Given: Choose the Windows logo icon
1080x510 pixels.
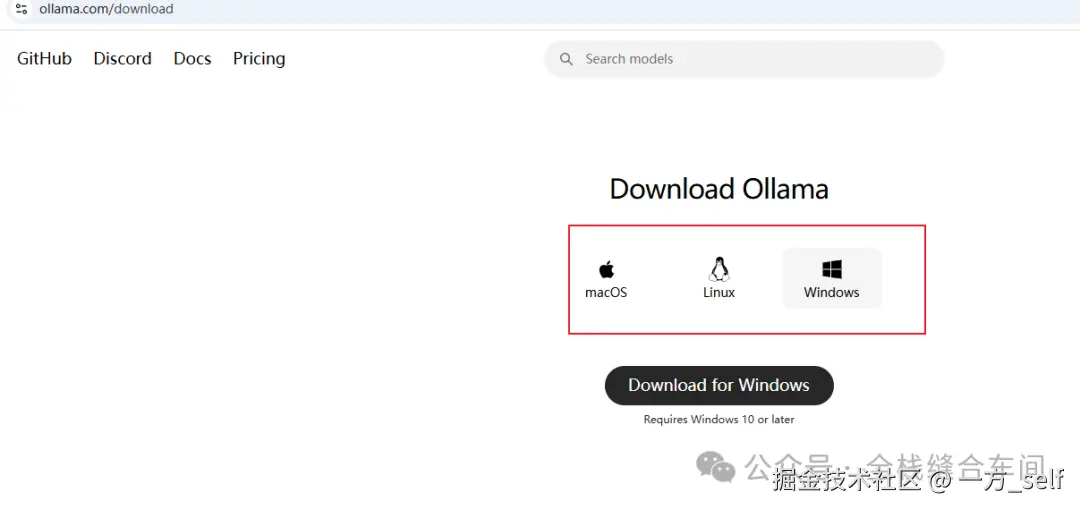Looking at the screenshot, I should (832, 269).
